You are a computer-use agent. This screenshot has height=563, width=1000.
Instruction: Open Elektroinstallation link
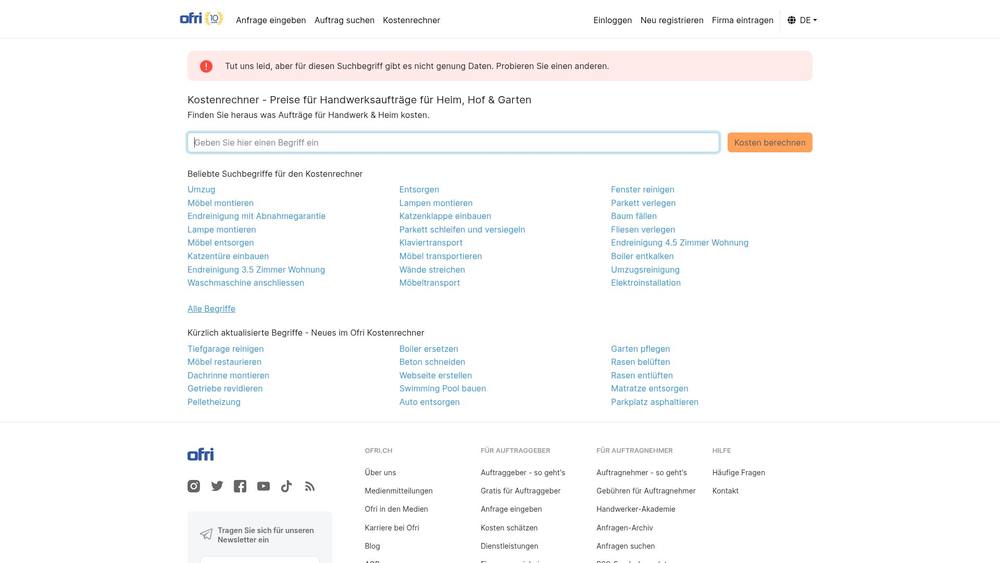click(645, 282)
